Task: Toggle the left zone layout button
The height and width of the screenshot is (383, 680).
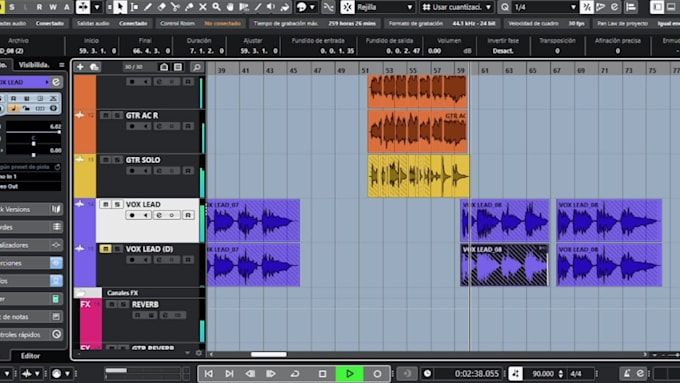Action: (657, 7)
